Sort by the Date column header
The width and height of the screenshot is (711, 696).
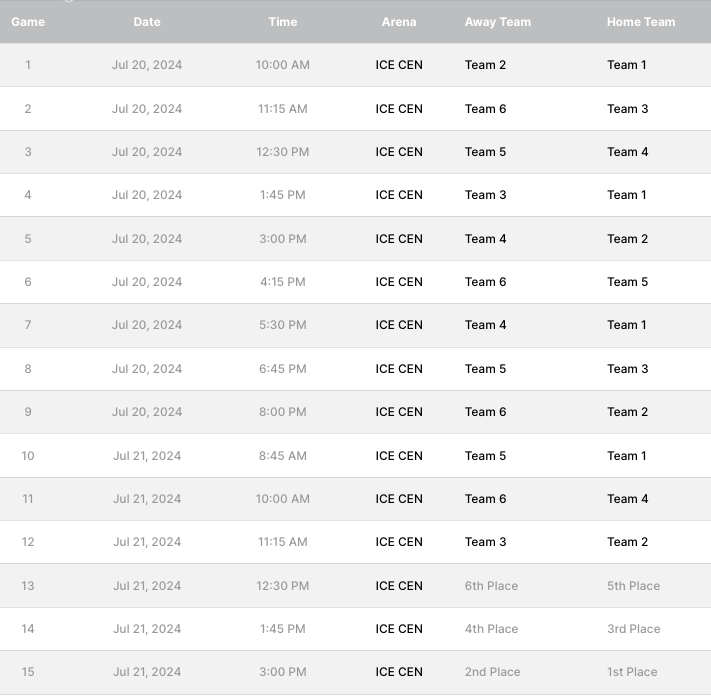[147, 22]
